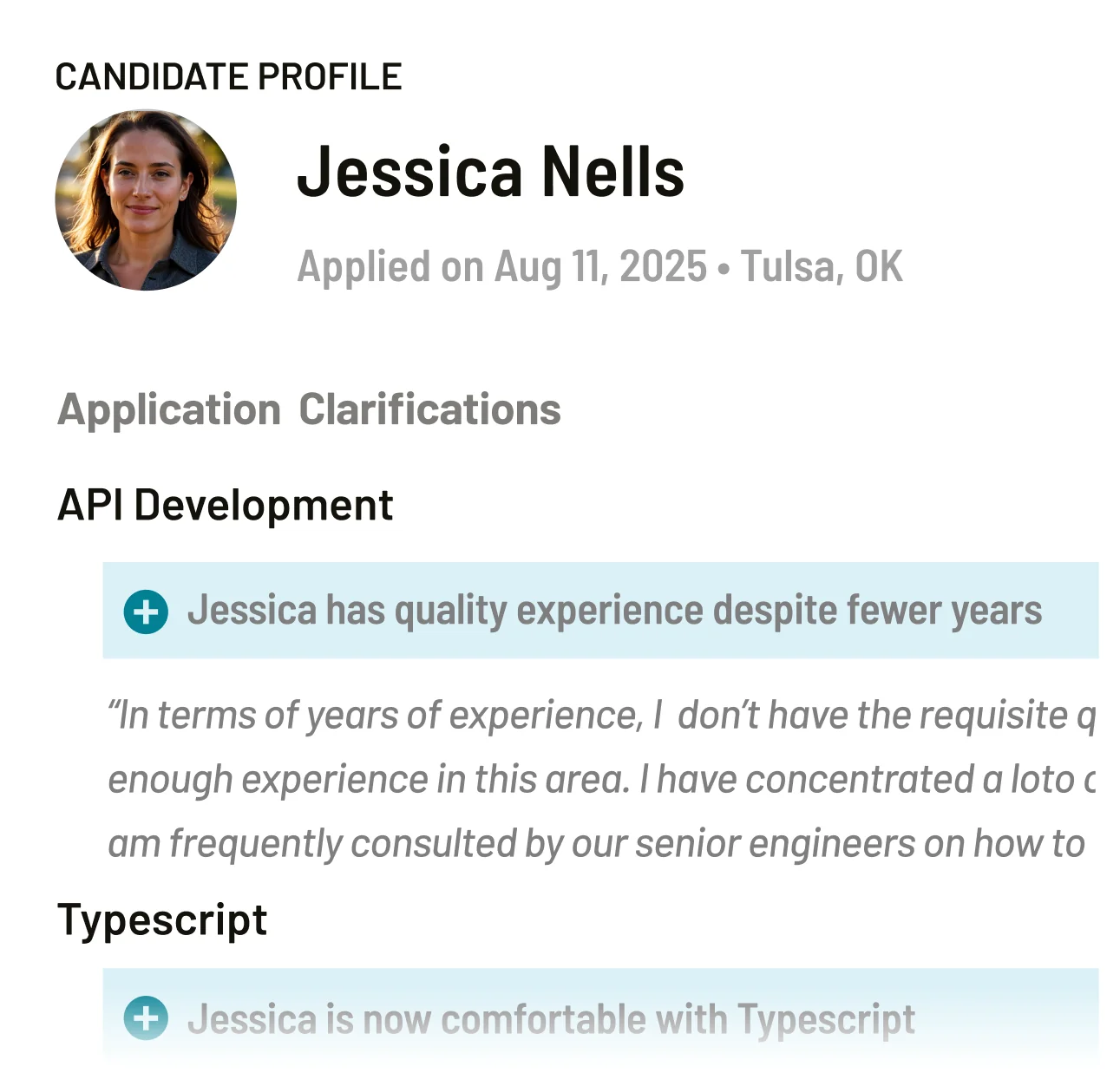Expand 'Jessica is now comfortable with Typescript'

click(551, 1019)
